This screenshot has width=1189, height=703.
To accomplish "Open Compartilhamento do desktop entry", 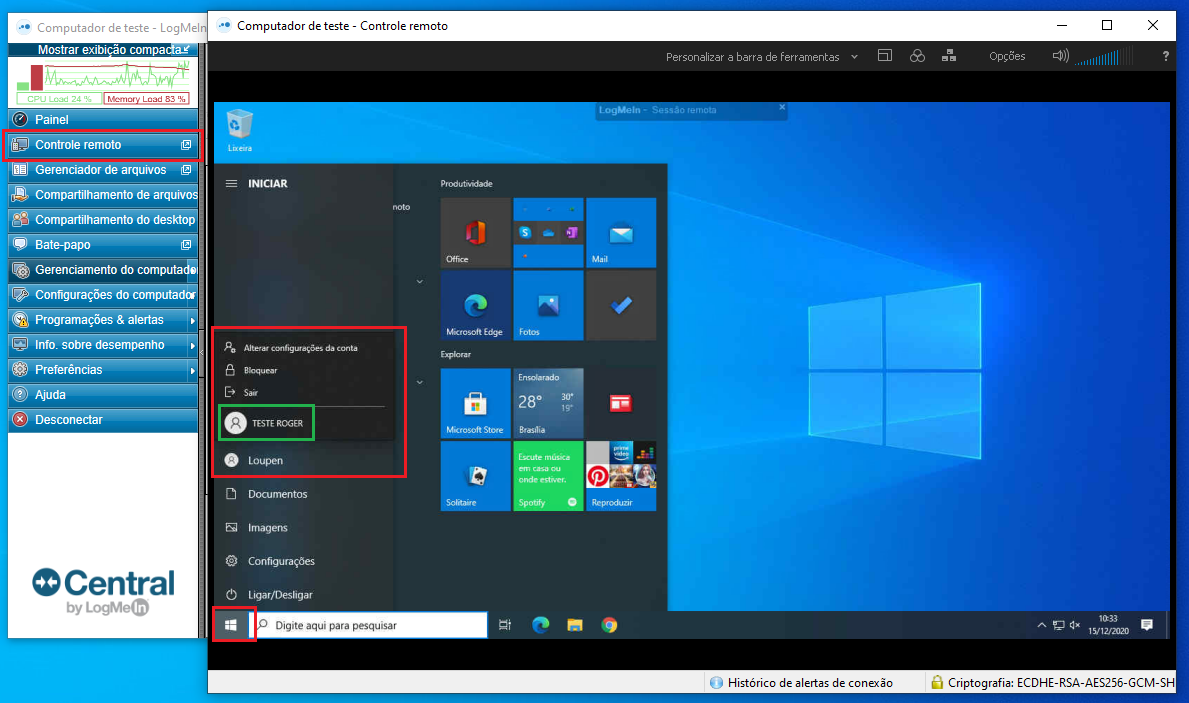I will (103, 220).
